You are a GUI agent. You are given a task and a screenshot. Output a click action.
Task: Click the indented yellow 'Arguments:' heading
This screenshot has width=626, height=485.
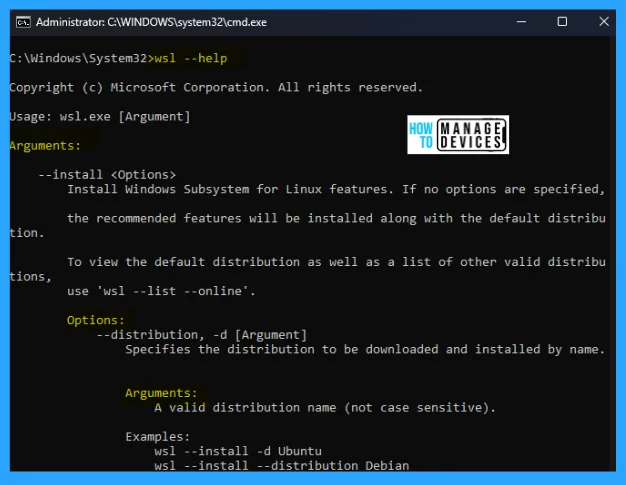click(x=161, y=393)
